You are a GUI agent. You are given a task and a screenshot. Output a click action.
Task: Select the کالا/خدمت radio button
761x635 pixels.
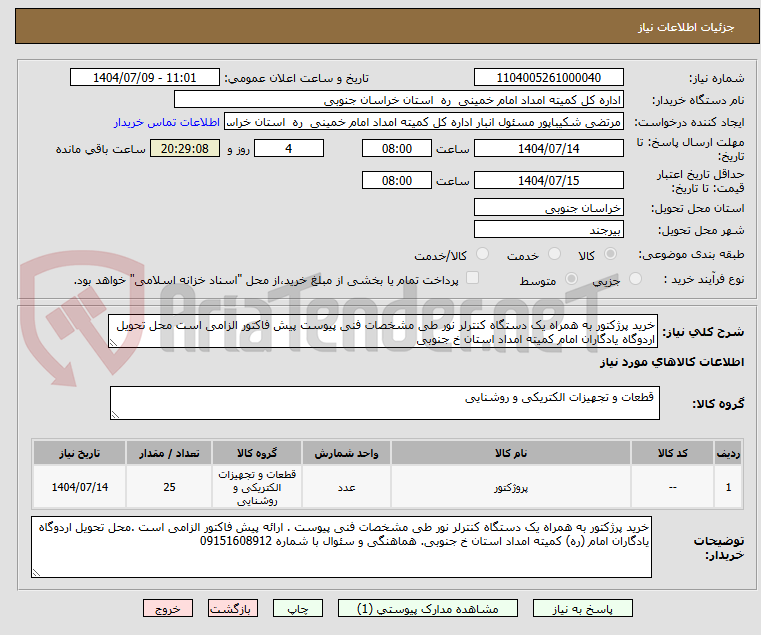482,254
